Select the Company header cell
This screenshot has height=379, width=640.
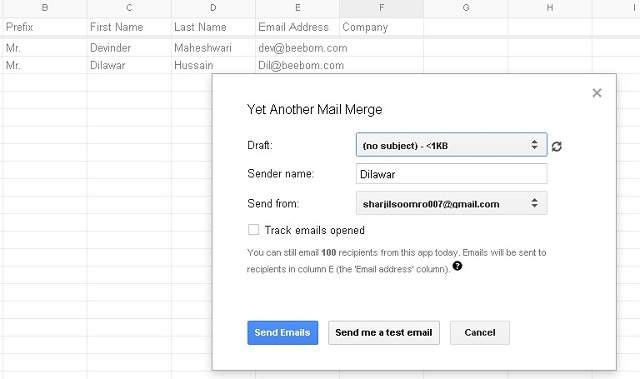(x=381, y=27)
